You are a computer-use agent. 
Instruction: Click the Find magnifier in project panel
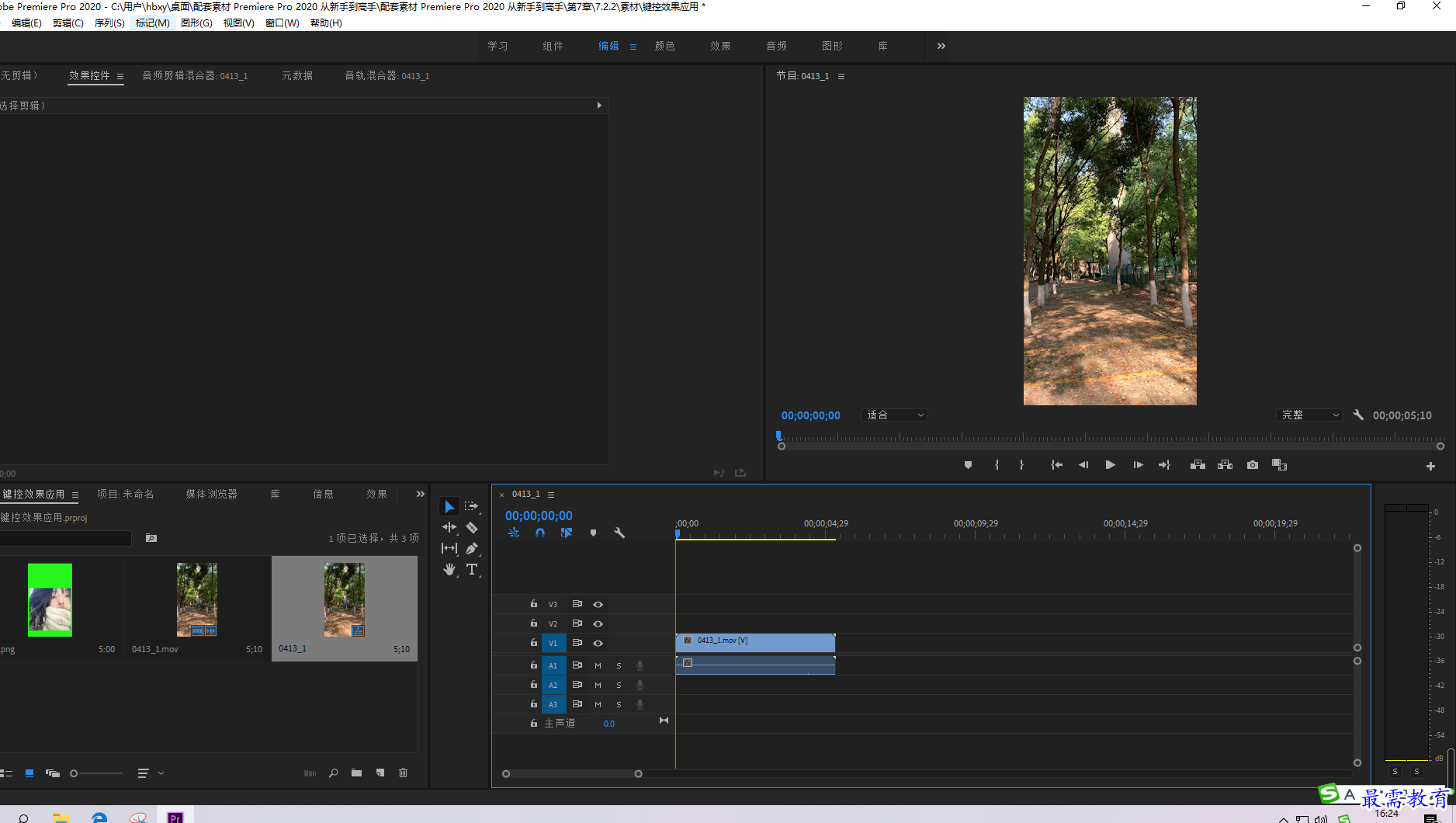pos(334,773)
